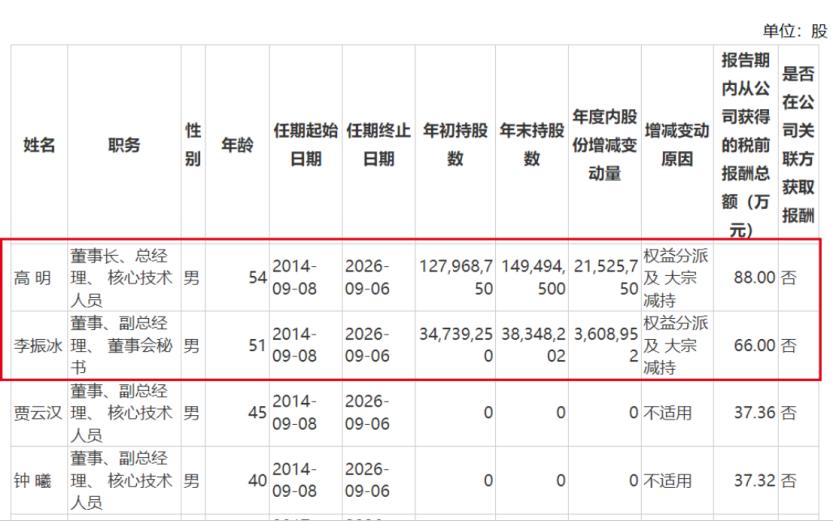Click the 38,348,202 year-end shares cell
The image size is (833, 521).
click(x=532, y=346)
